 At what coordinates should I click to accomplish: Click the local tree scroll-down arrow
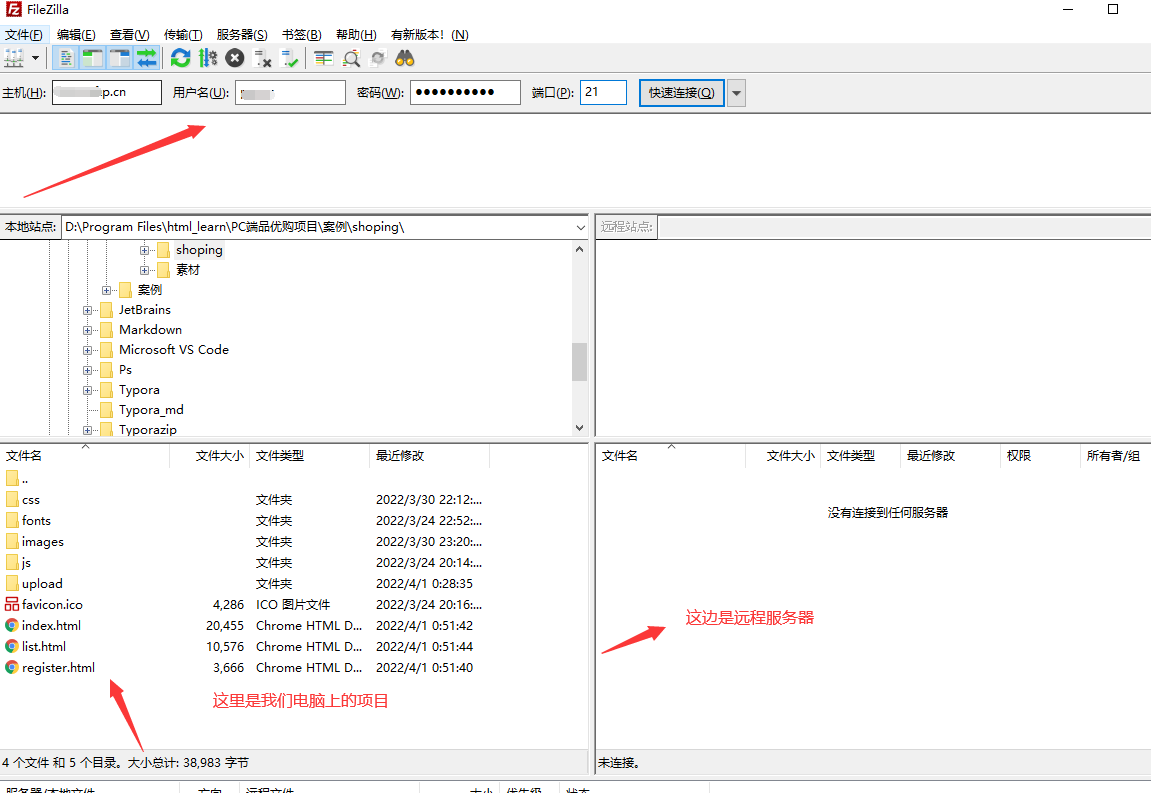(580, 427)
